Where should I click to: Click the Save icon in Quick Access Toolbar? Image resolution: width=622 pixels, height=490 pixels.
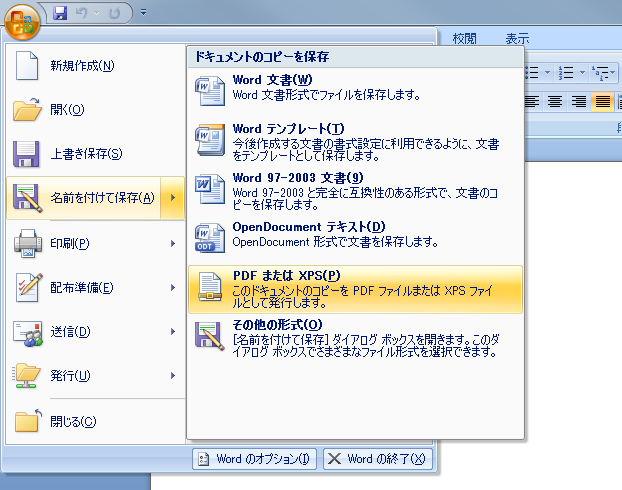[x=60, y=13]
